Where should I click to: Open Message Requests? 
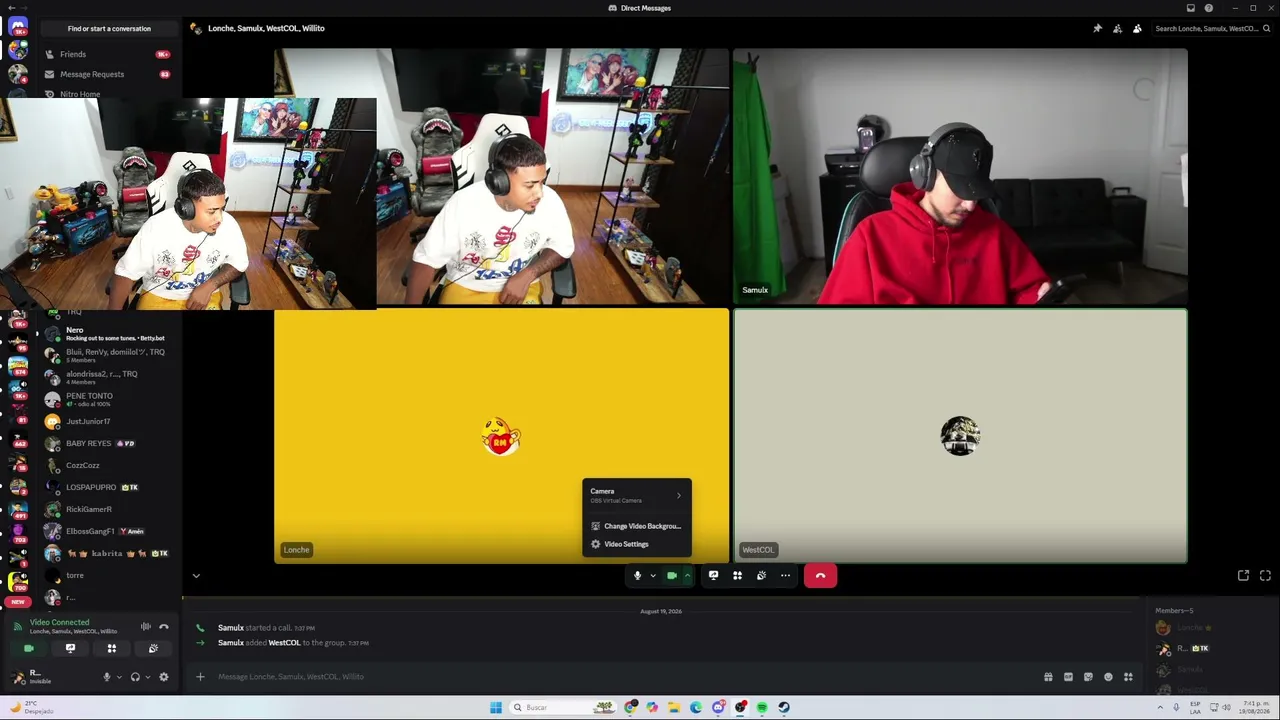[108, 74]
